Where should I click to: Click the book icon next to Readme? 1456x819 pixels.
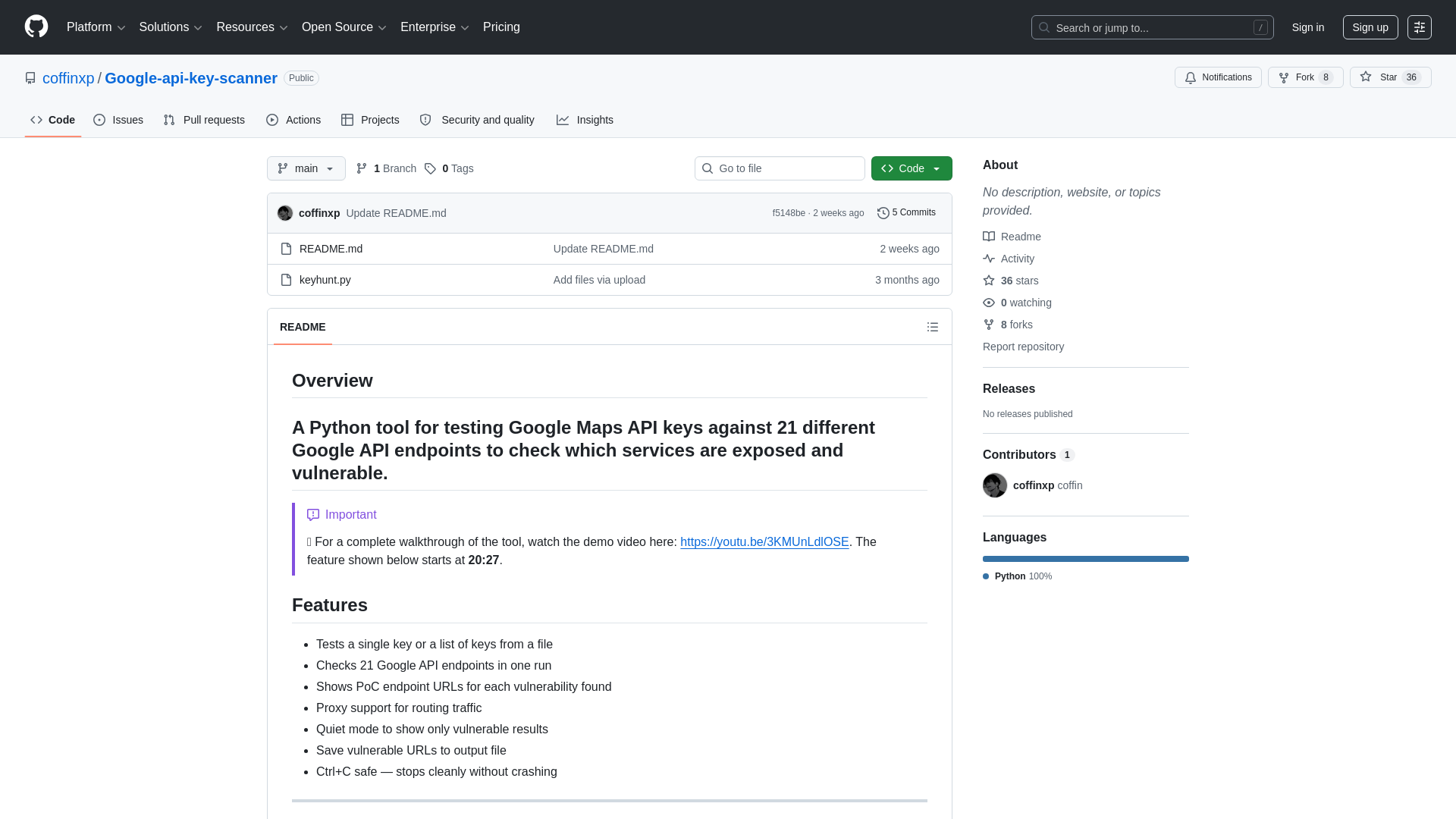click(989, 237)
